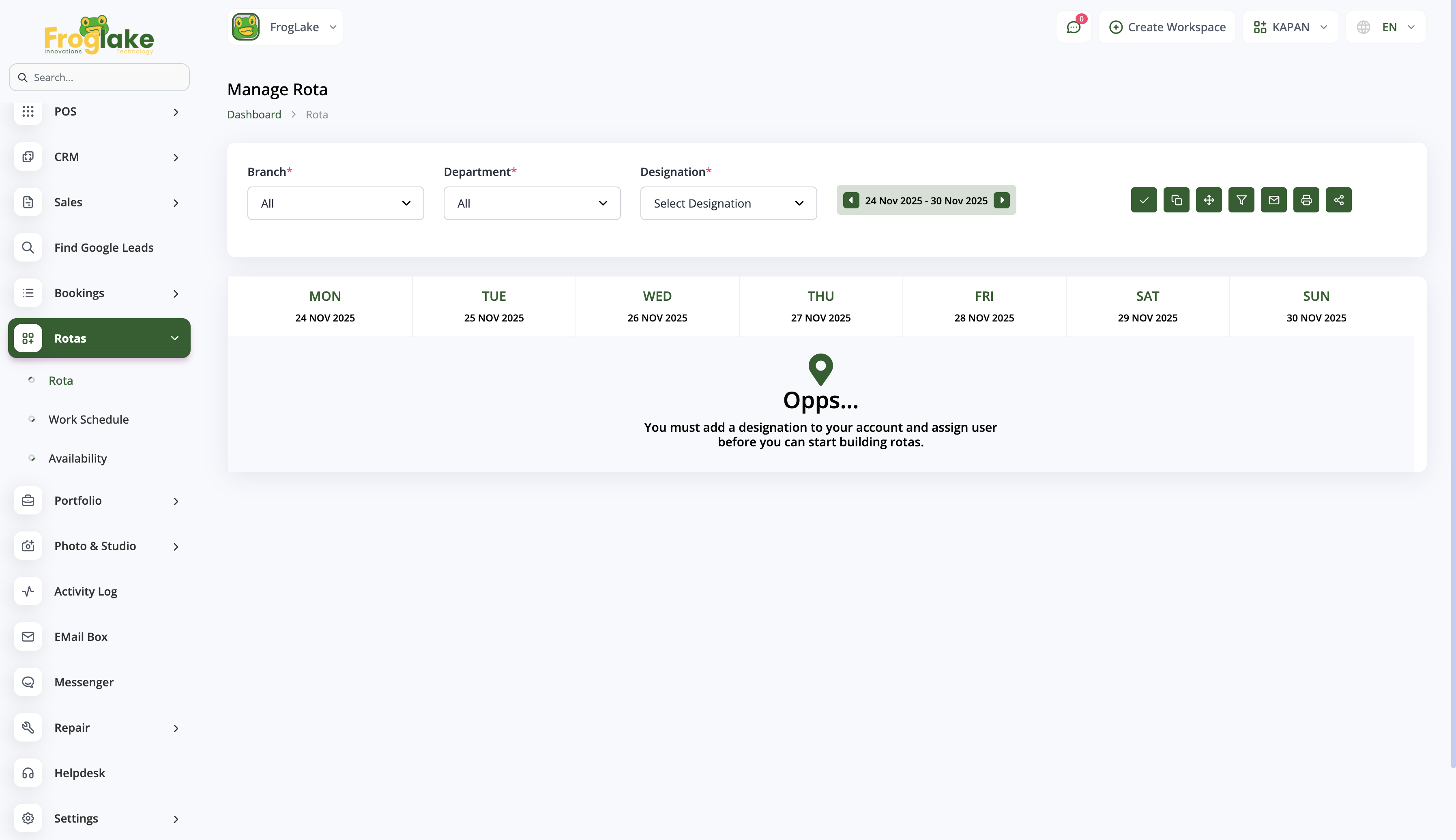The height and width of the screenshot is (840, 1456).
Task: Click the copy rota icon button
Action: 1176,200
